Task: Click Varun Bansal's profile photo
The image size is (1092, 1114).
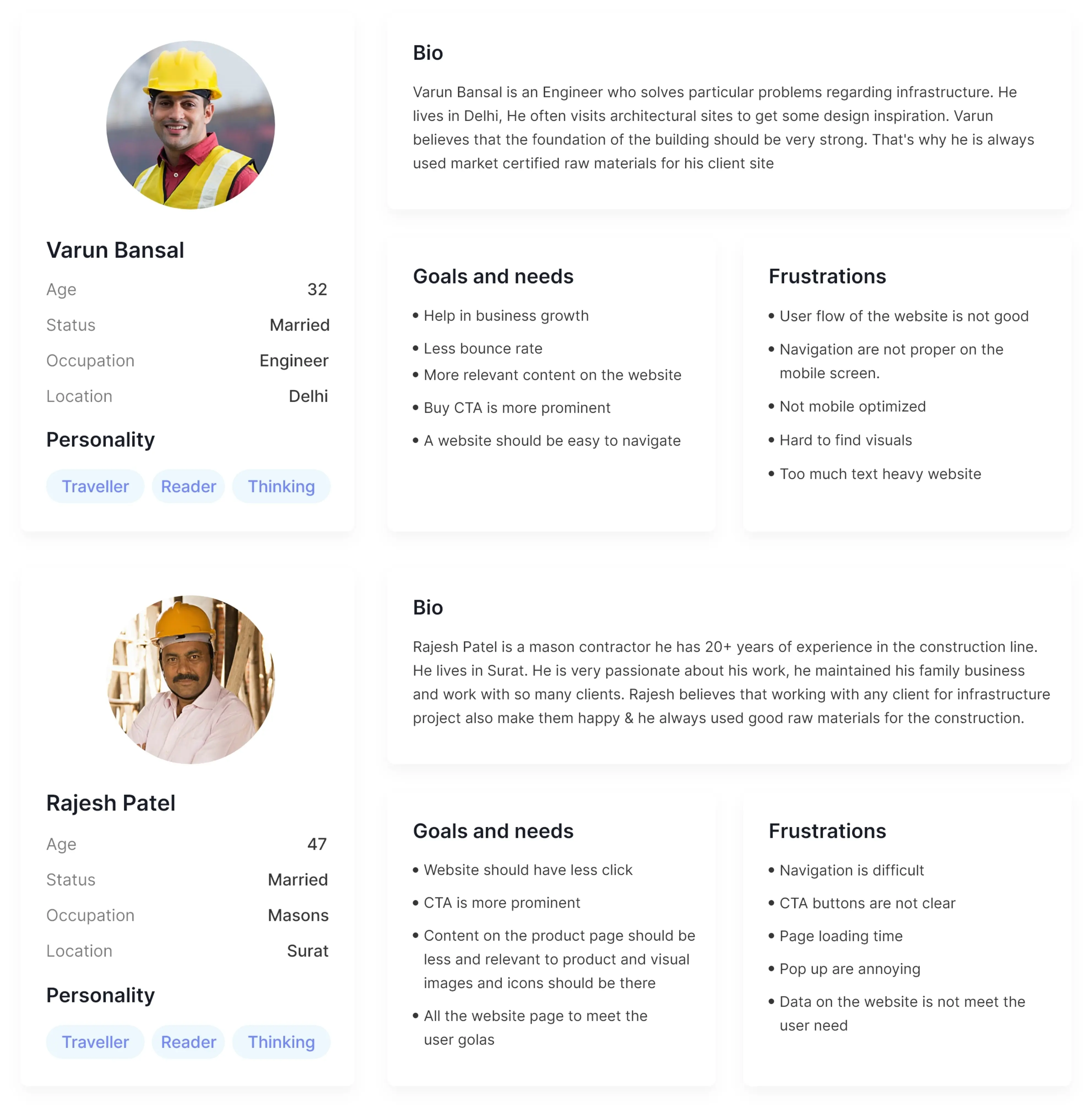Action: (x=190, y=125)
